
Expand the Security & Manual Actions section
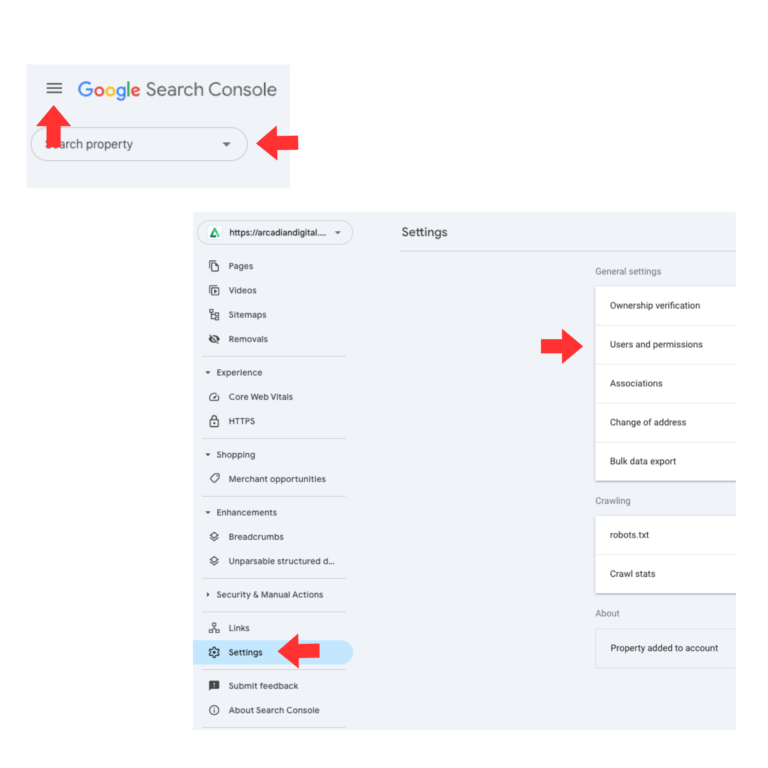[x=208, y=595]
